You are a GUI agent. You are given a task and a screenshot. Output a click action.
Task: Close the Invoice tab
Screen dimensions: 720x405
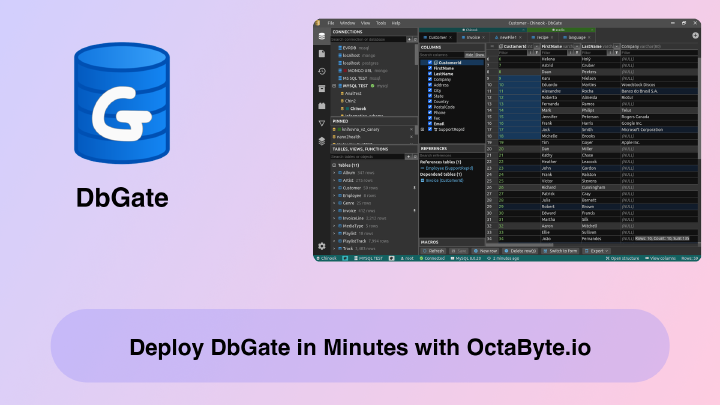484,38
